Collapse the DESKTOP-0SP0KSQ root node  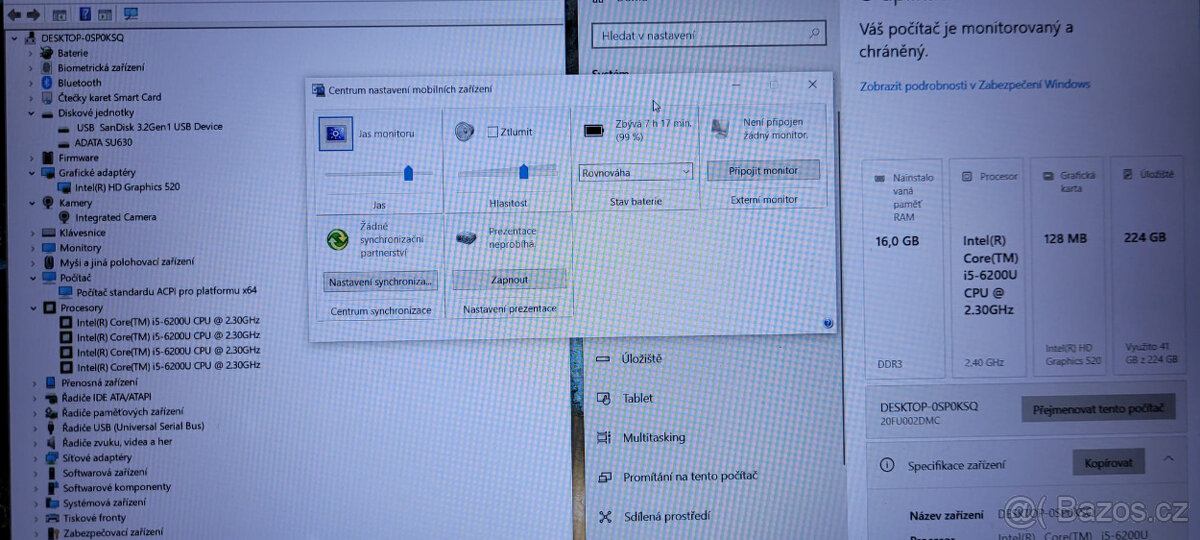click(12, 37)
